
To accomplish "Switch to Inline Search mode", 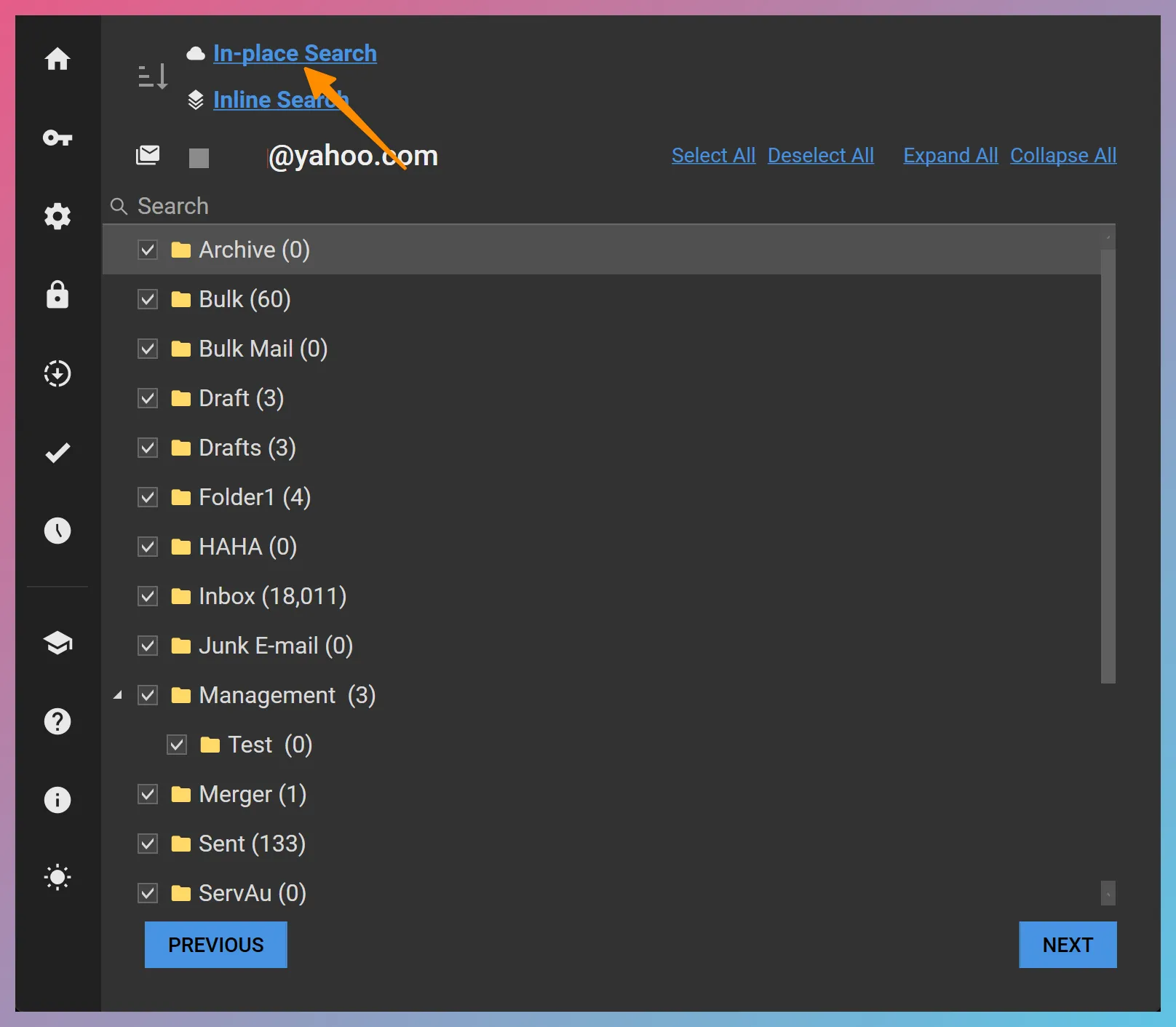I will click(x=280, y=100).
